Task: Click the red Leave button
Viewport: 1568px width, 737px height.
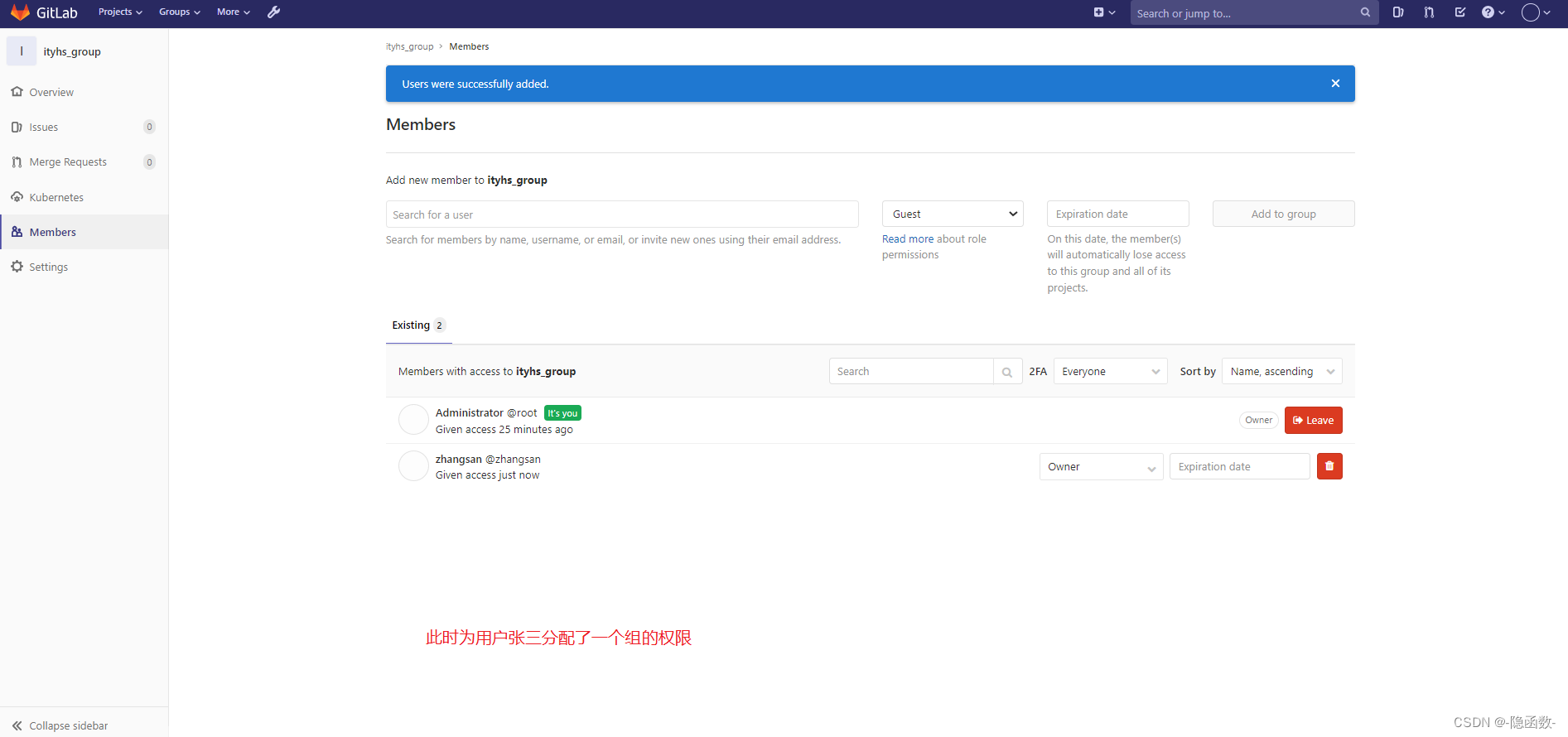Action: click(1314, 420)
